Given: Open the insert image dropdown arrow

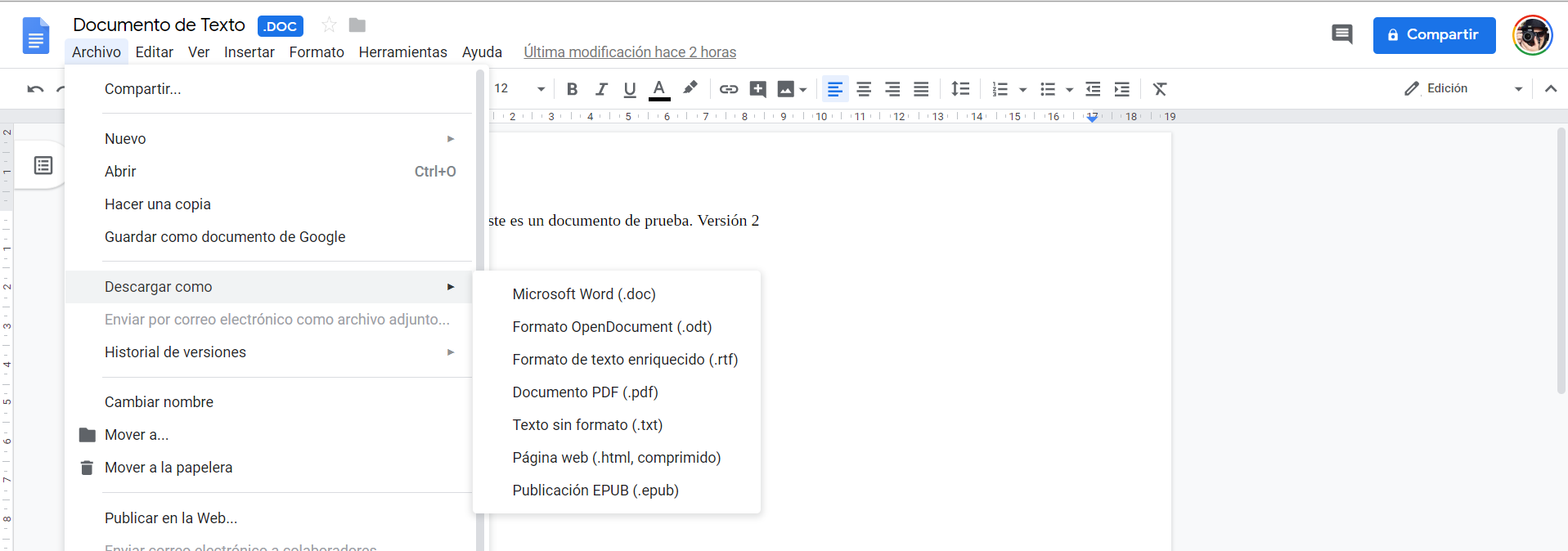Looking at the screenshot, I should tap(803, 89).
